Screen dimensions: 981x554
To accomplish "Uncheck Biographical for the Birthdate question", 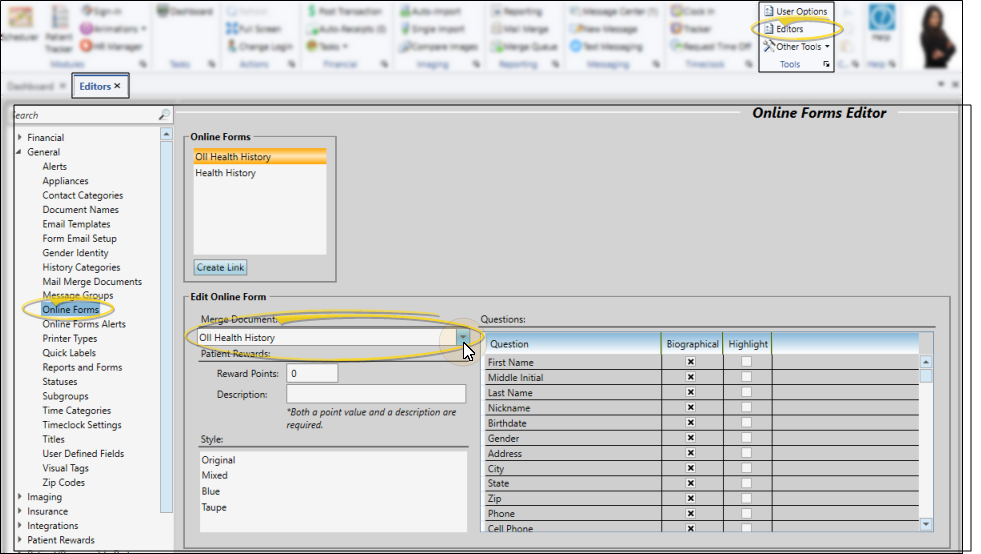I will [690, 423].
